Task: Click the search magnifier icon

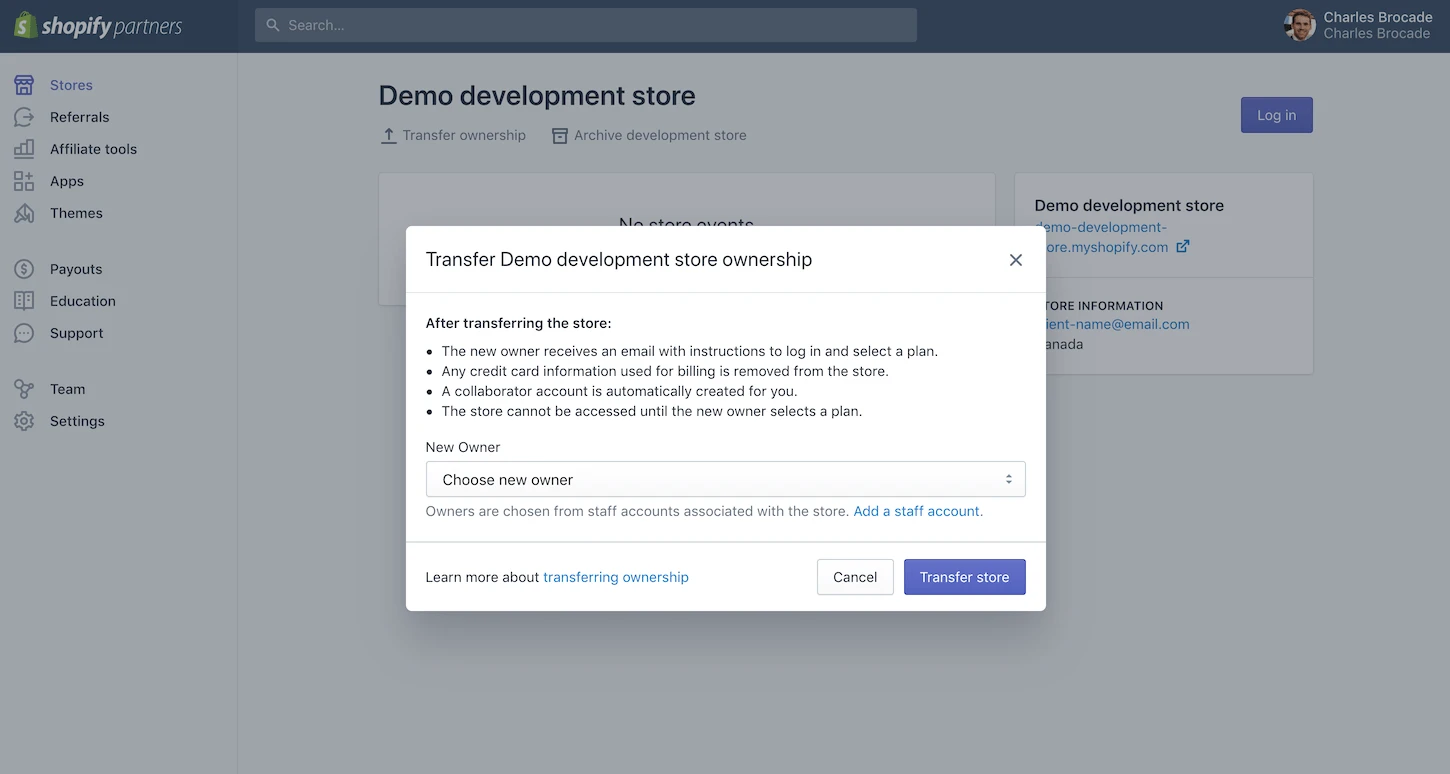Action: coord(273,25)
